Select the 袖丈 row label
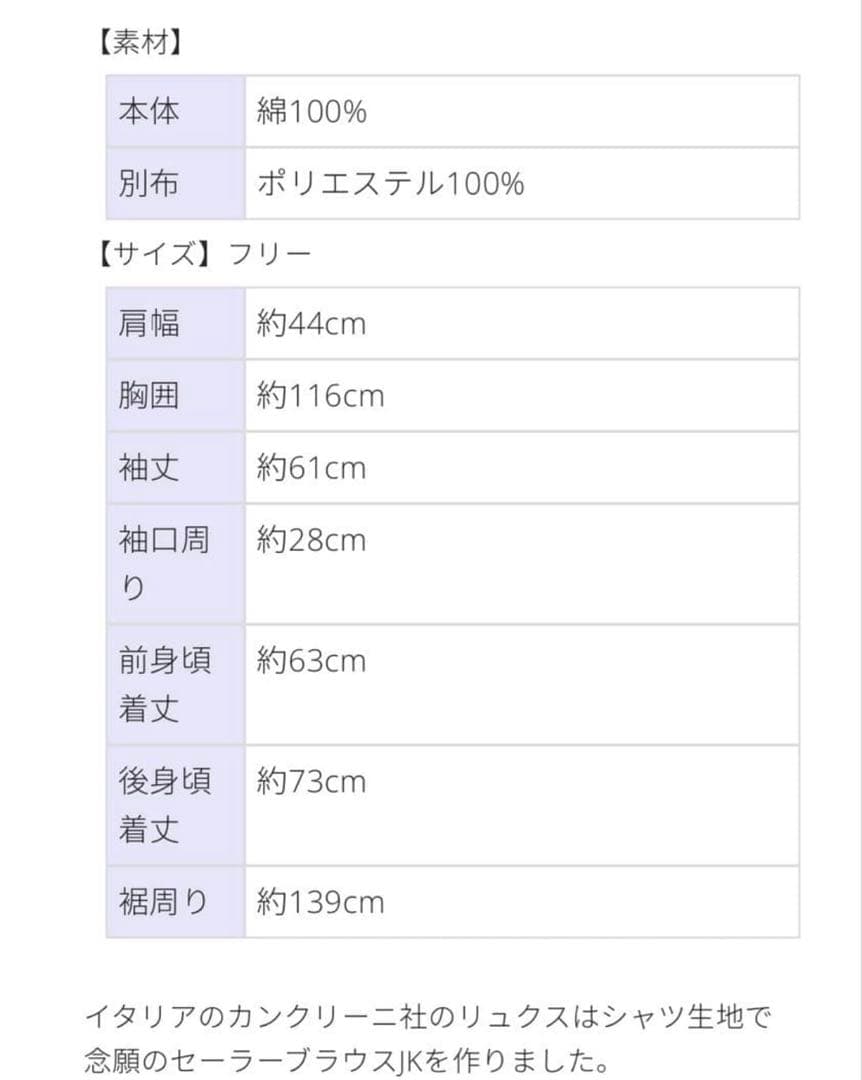The width and height of the screenshot is (862, 1080). point(149,468)
